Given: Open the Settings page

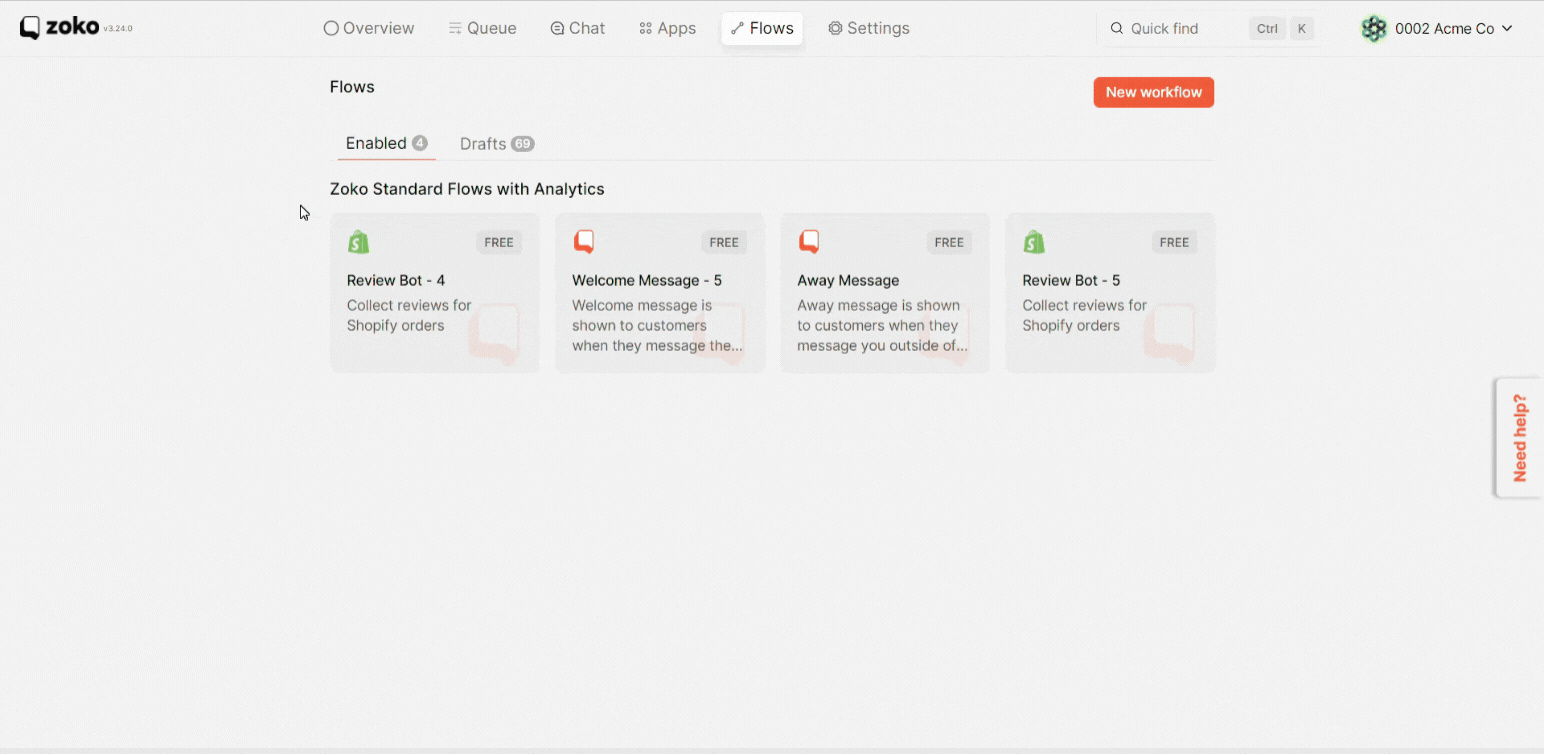Looking at the screenshot, I should click(869, 28).
